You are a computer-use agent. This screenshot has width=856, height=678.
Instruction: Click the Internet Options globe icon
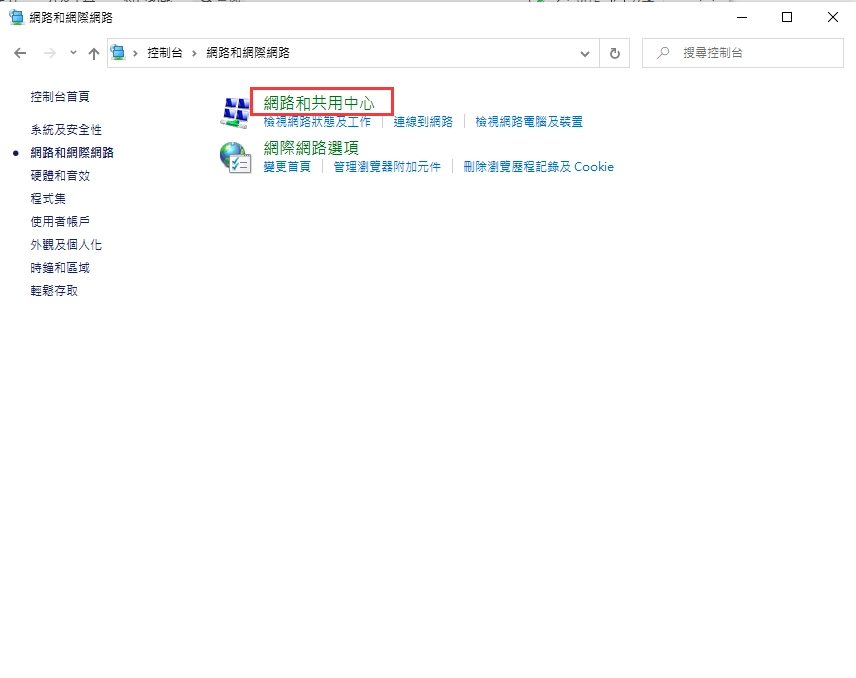pos(235,157)
